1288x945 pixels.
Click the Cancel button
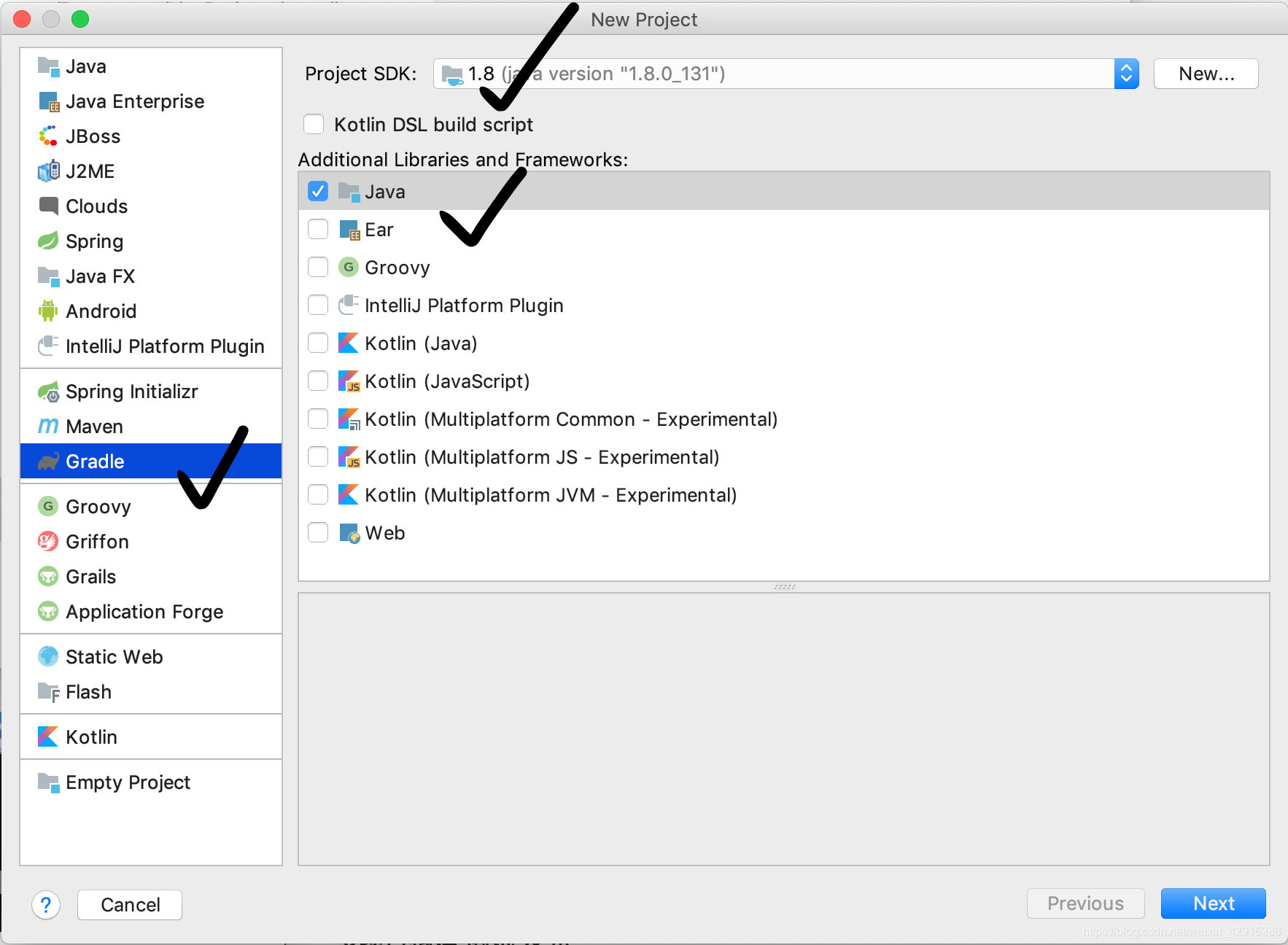click(130, 905)
